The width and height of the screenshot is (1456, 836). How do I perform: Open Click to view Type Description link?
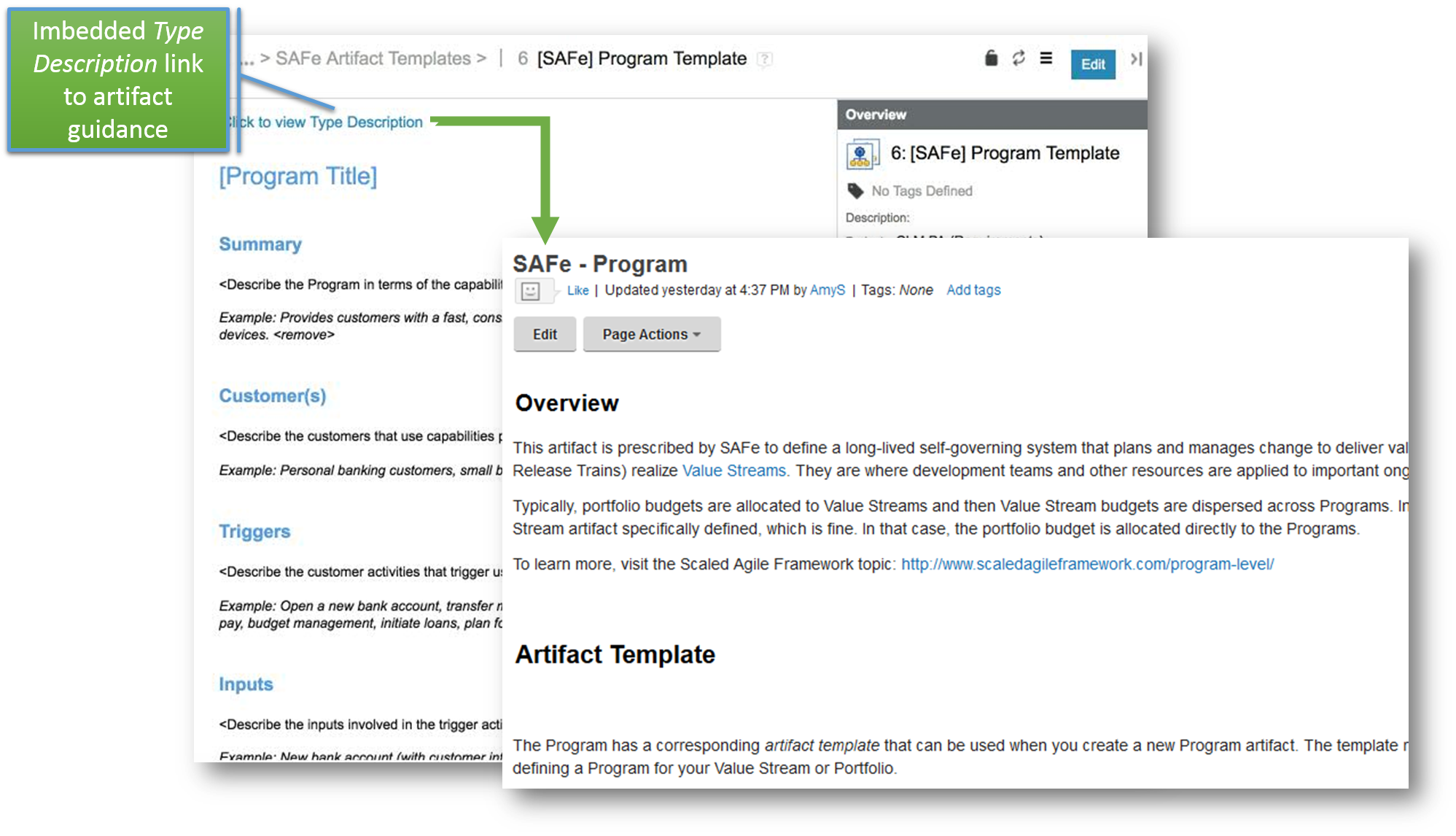pos(325,123)
